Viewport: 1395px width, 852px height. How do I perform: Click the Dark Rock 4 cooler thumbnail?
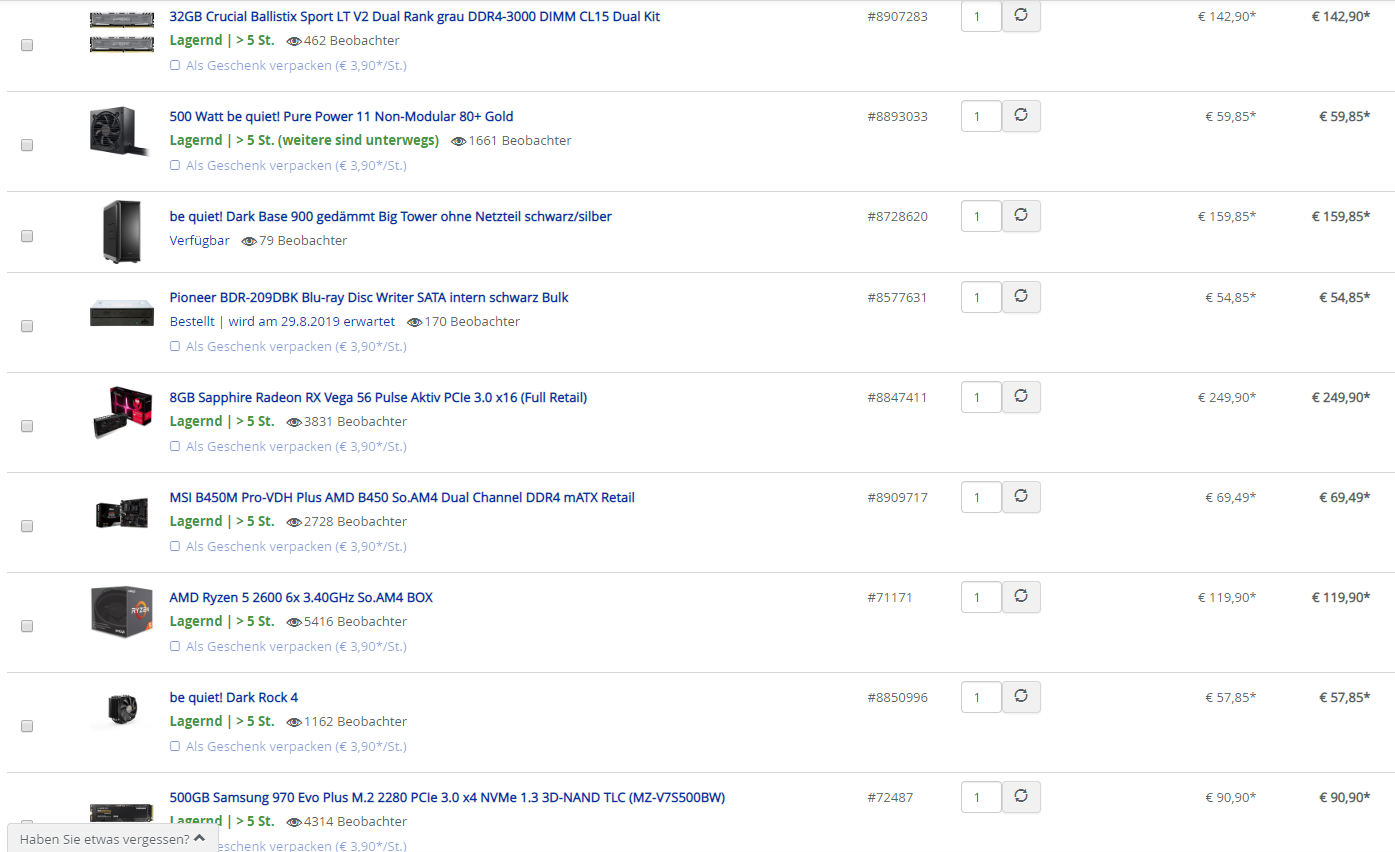121,712
